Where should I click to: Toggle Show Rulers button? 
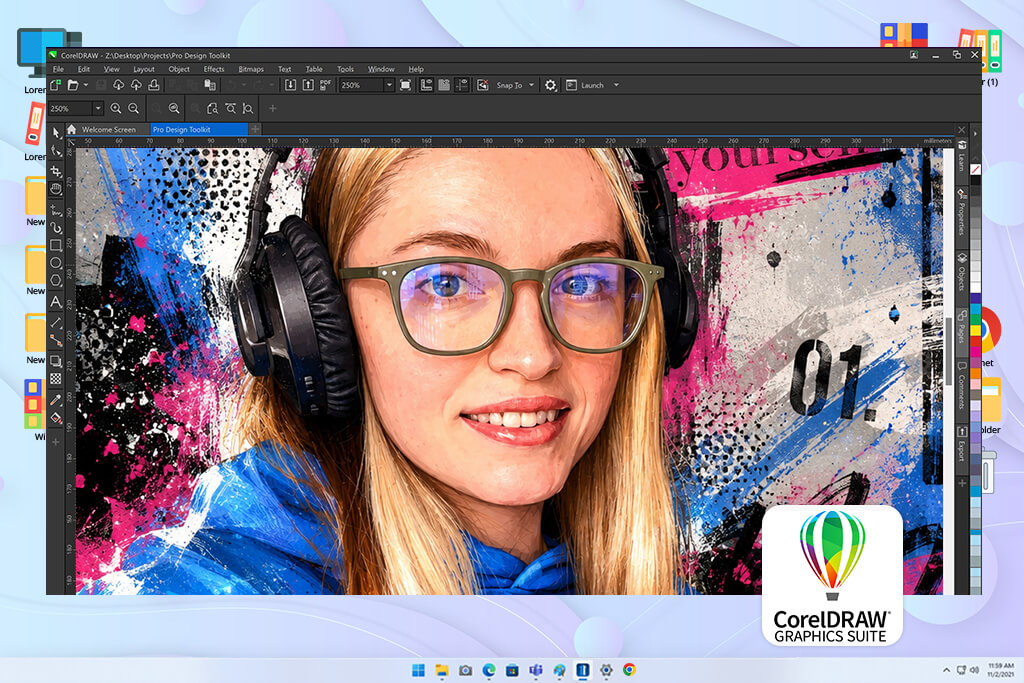pyautogui.click(x=426, y=85)
